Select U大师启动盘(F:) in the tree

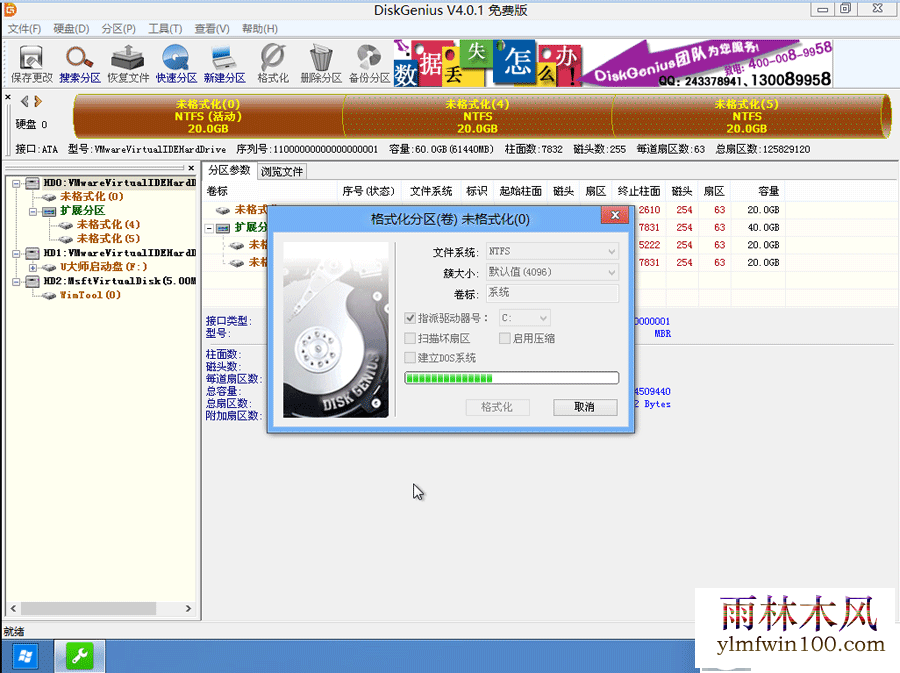click(x=103, y=267)
